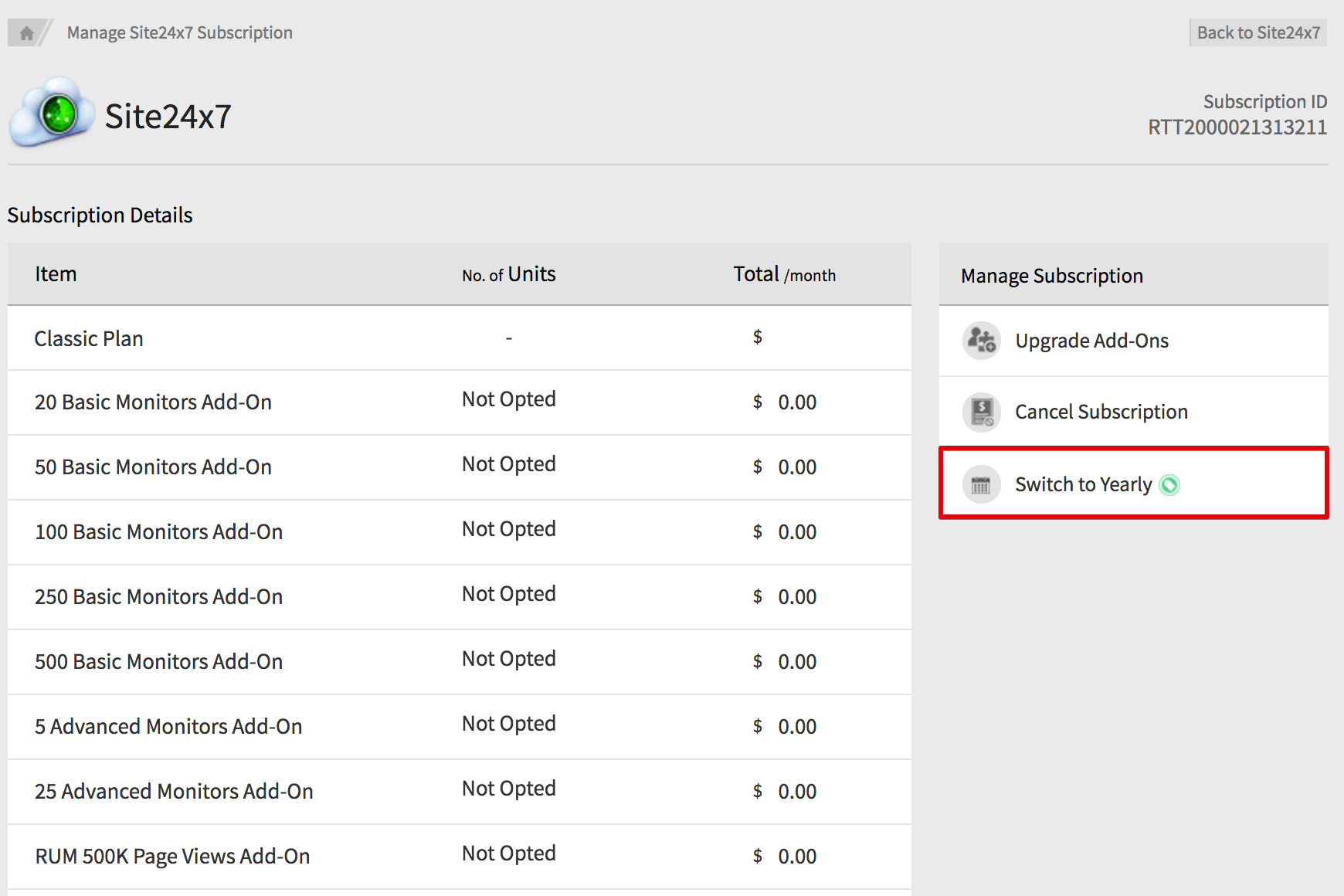Click the Switch to Yearly calendar icon
This screenshot has width=1344, height=896.
point(981,485)
